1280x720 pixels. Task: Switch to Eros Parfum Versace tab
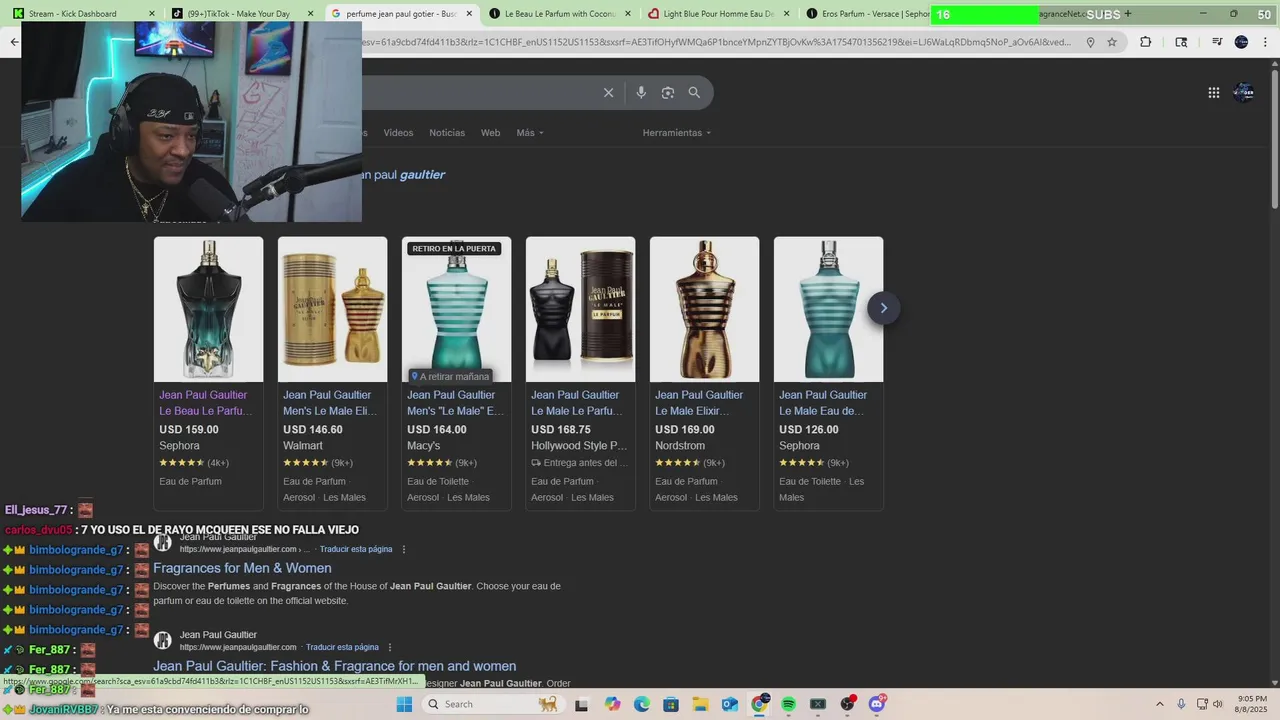click(x=868, y=14)
